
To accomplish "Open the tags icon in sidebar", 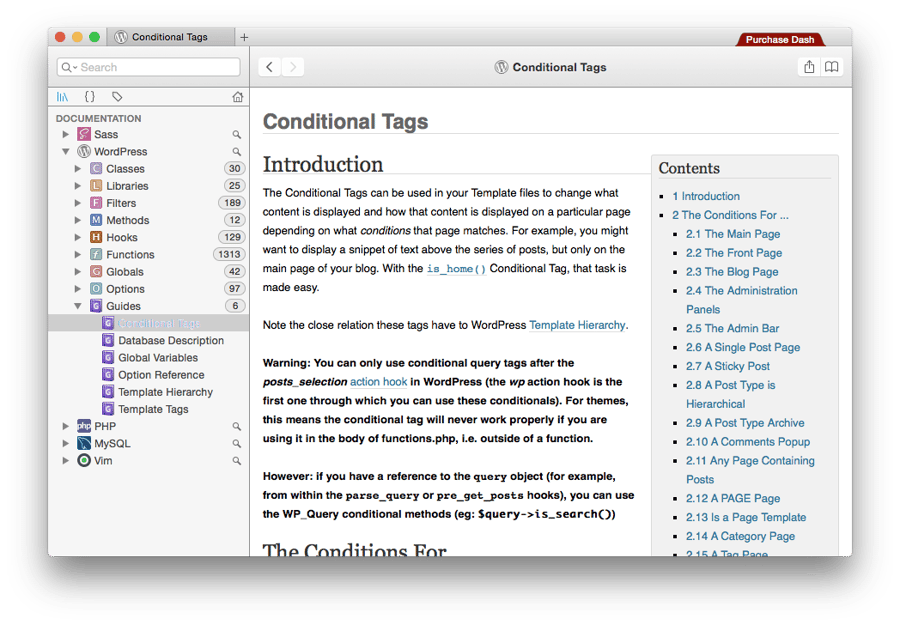I will coord(117,96).
